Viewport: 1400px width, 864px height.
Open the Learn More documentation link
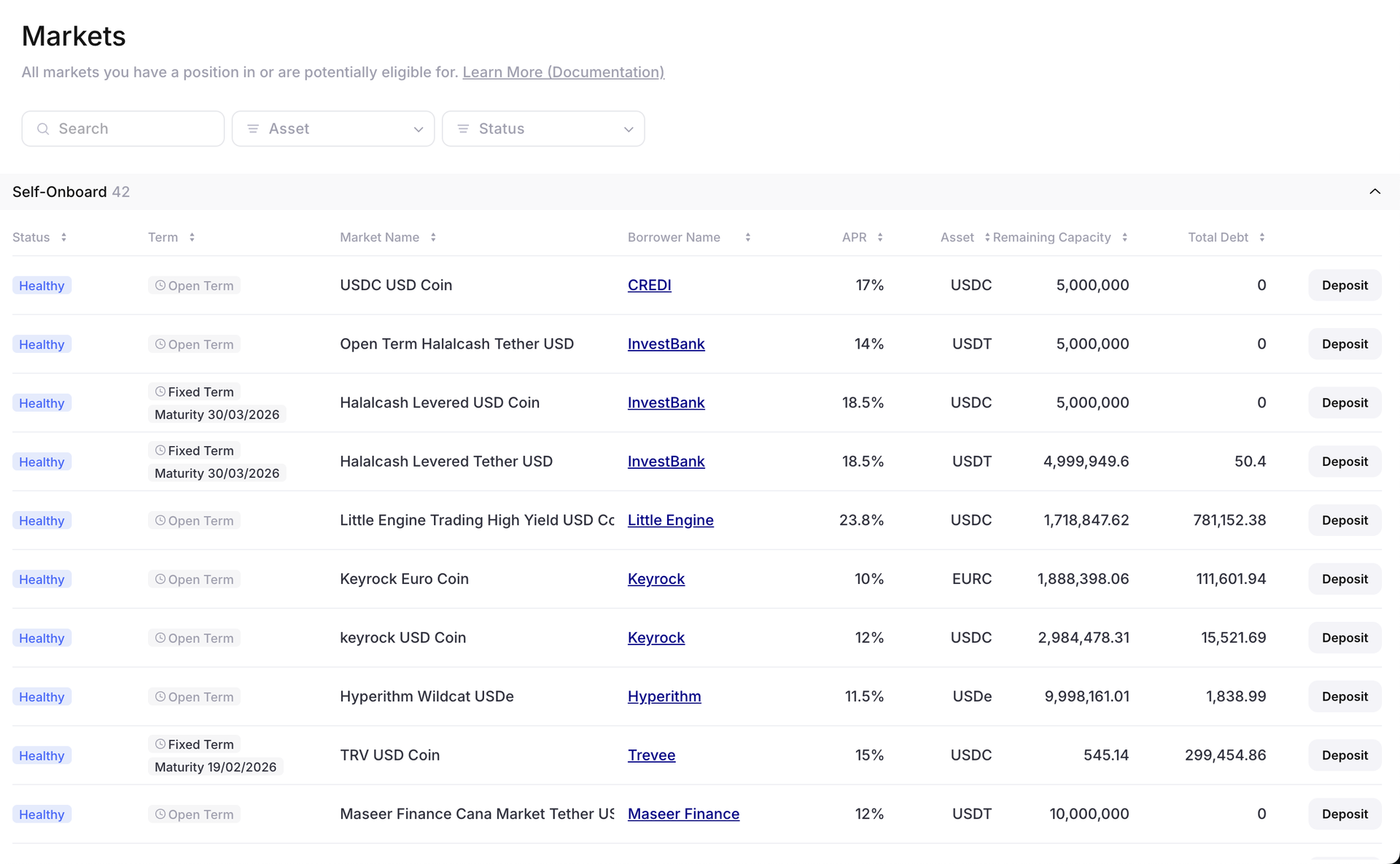click(x=563, y=71)
